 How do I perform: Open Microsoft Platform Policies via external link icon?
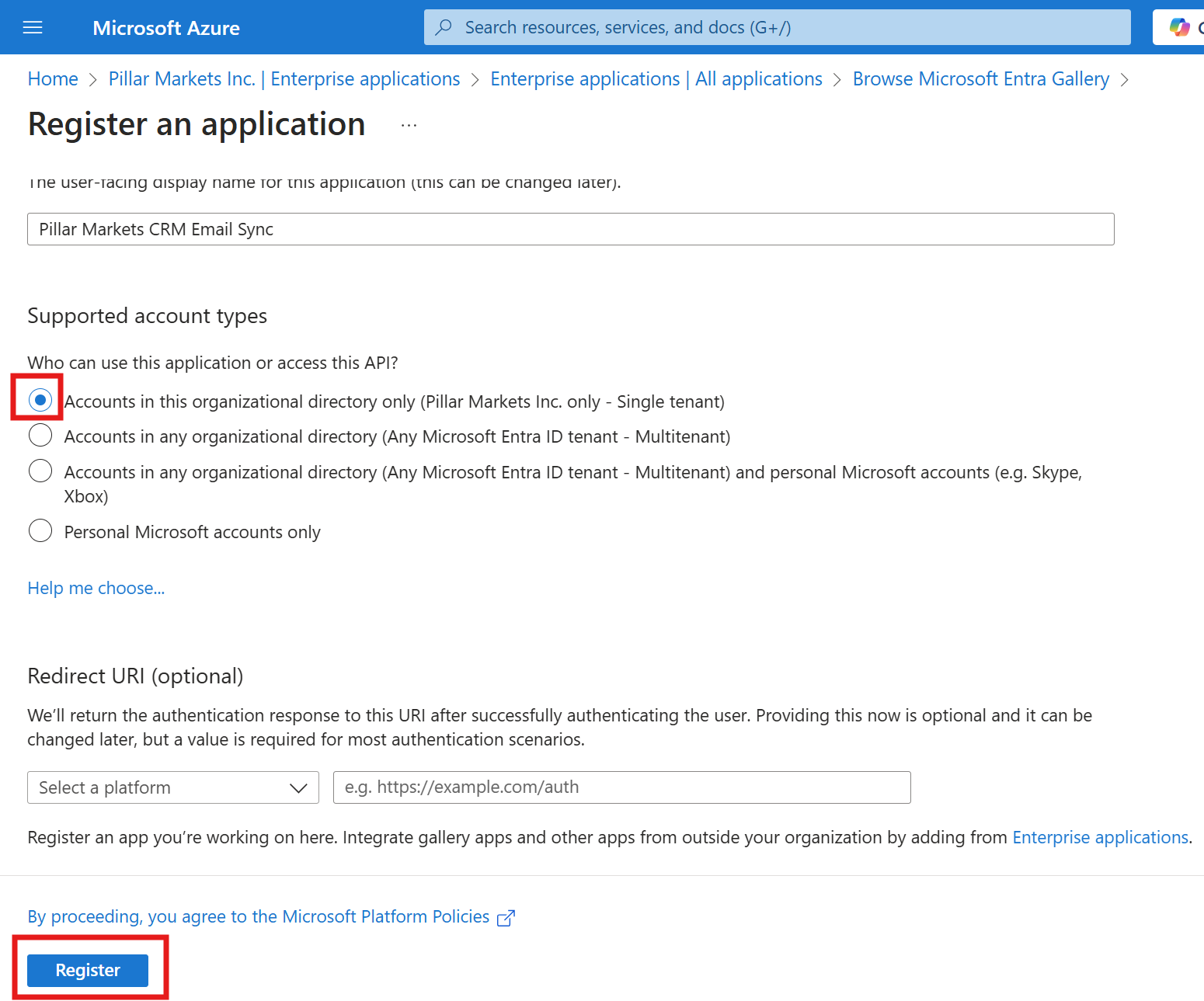pos(507,918)
